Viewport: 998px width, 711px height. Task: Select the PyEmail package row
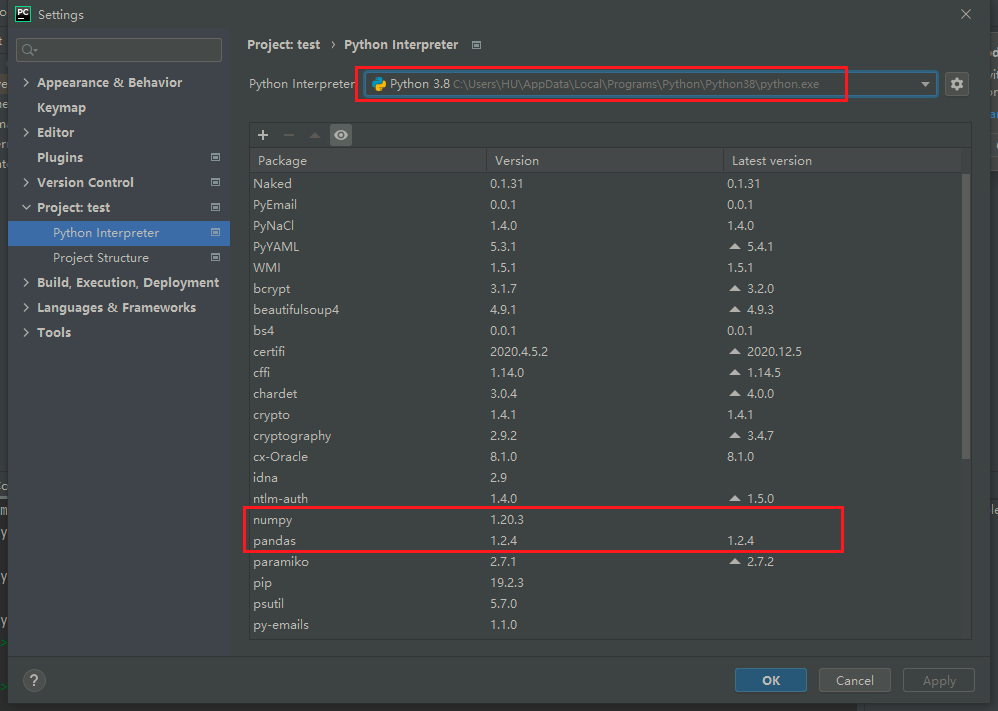[x=605, y=204]
